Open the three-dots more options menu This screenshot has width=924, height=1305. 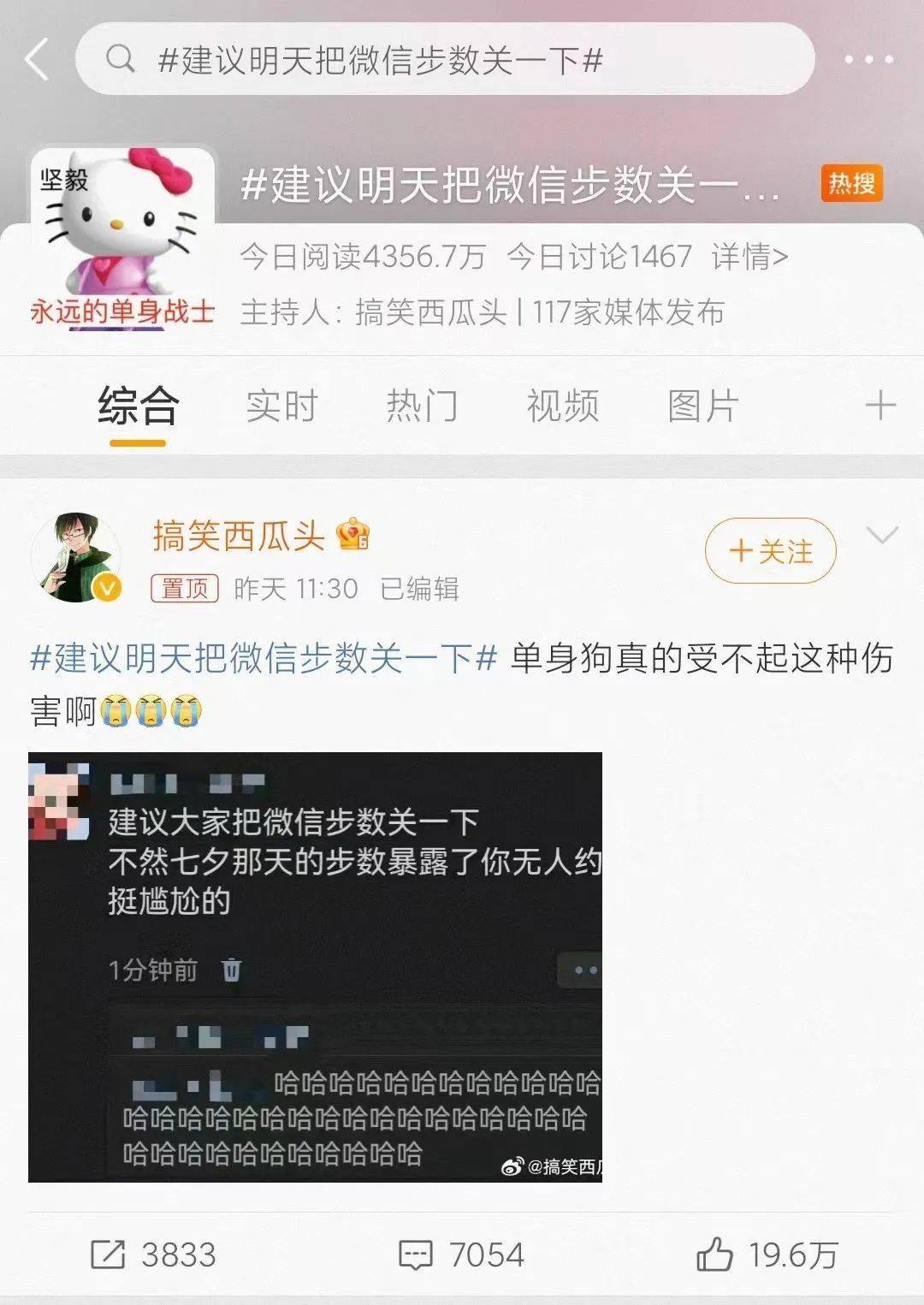pos(869,60)
